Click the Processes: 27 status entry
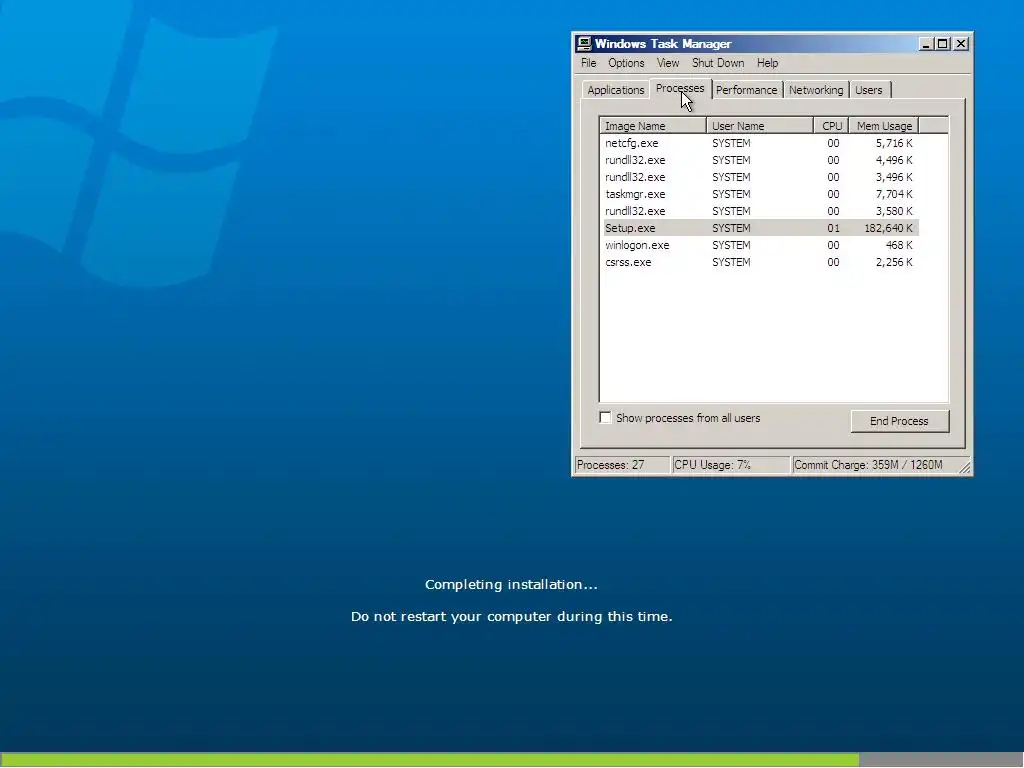 pos(622,465)
